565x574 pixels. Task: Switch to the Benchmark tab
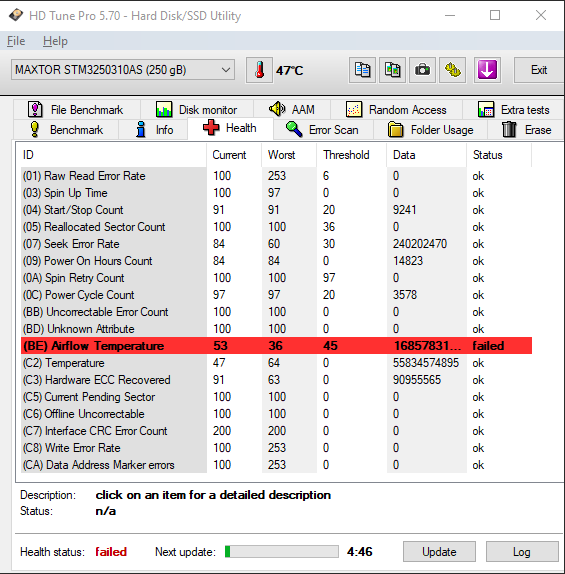(66, 130)
